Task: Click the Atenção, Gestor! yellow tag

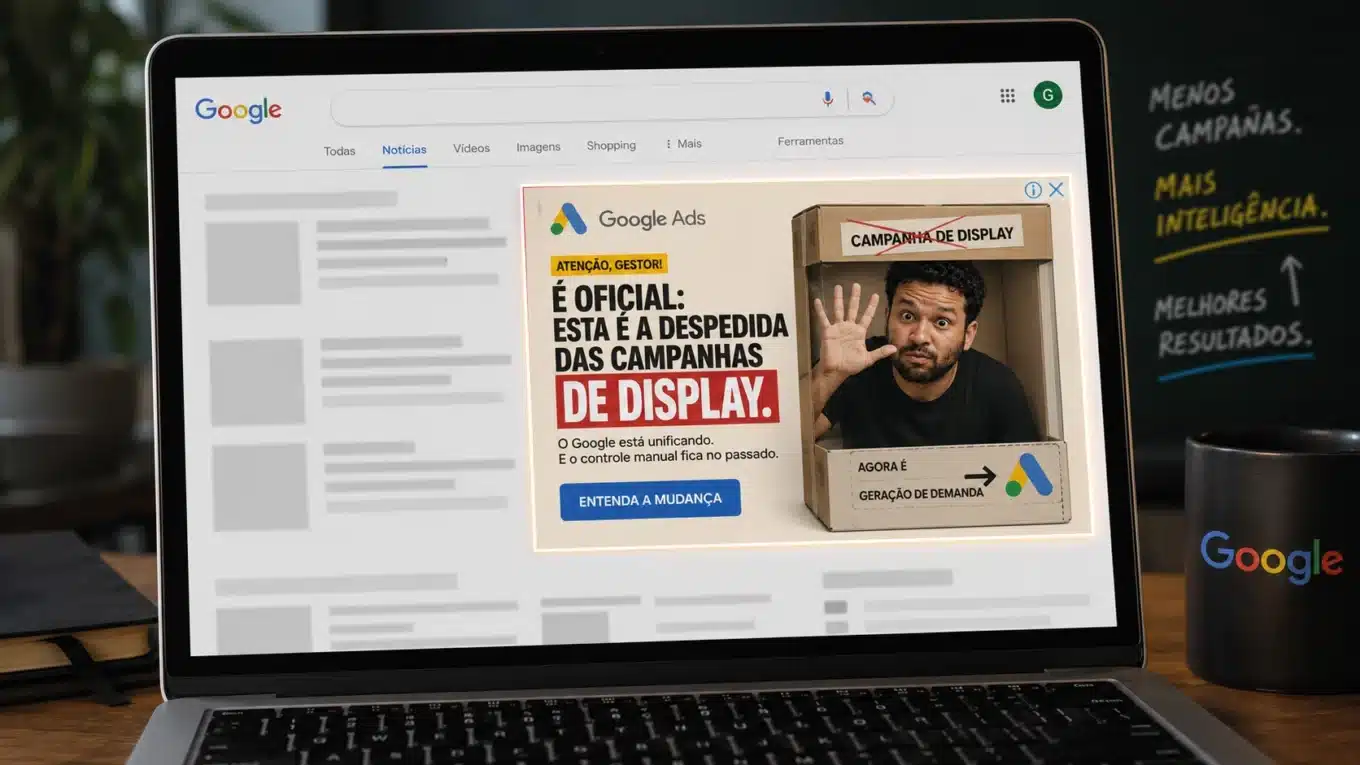Action: (609, 266)
